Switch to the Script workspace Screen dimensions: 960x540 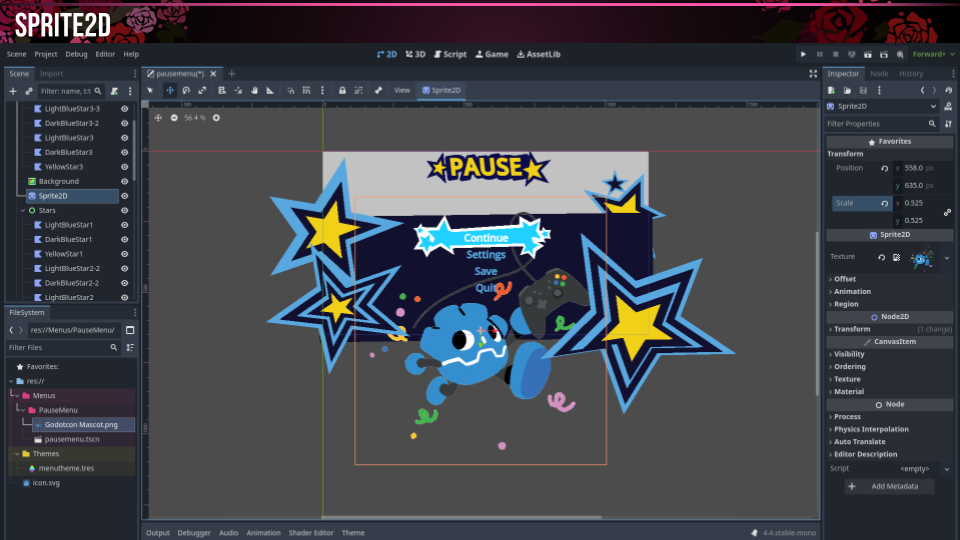pyautogui.click(x=451, y=54)
